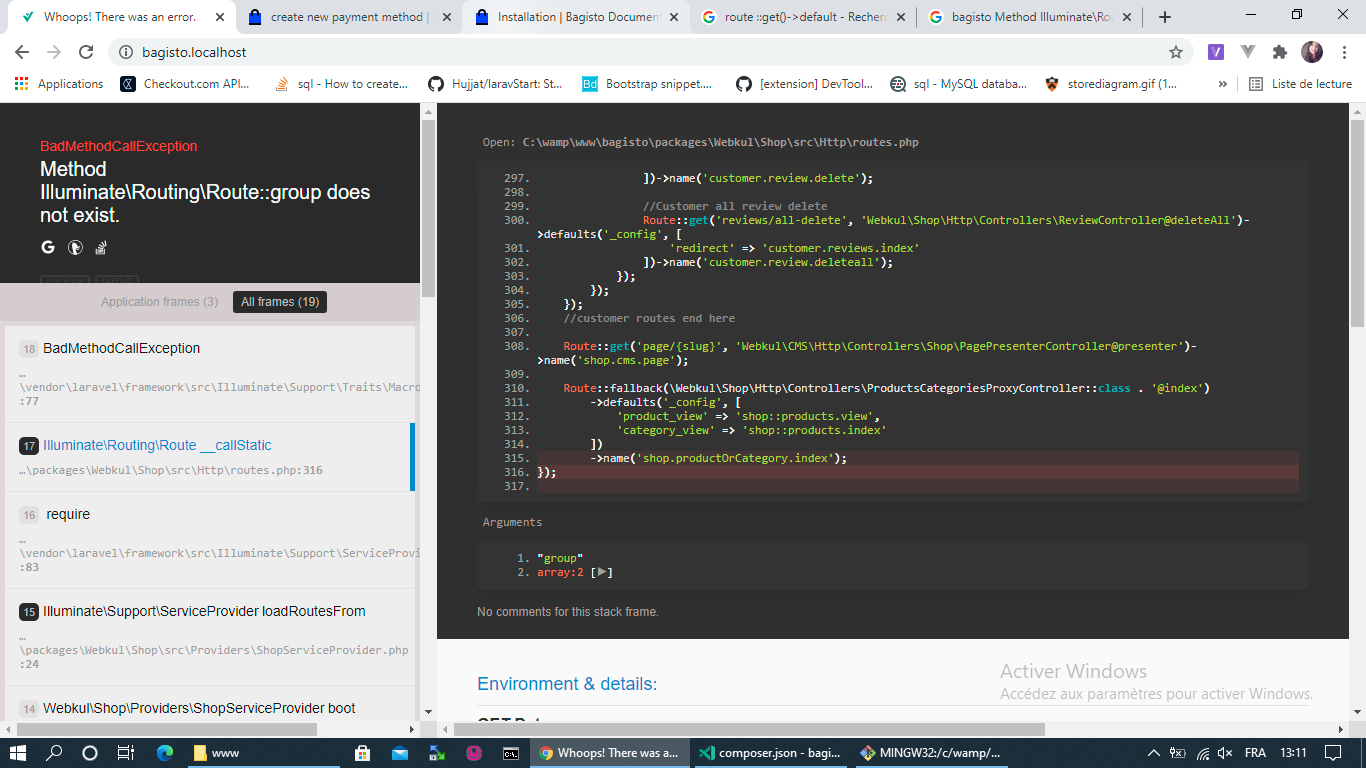
Task: Open the Windows notification center
Action: pos(1333,753)
